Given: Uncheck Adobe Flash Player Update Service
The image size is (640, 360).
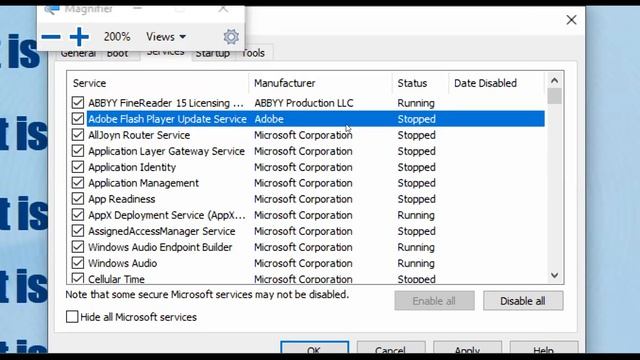Looking at the screenshot, I should tap(78, 119).
